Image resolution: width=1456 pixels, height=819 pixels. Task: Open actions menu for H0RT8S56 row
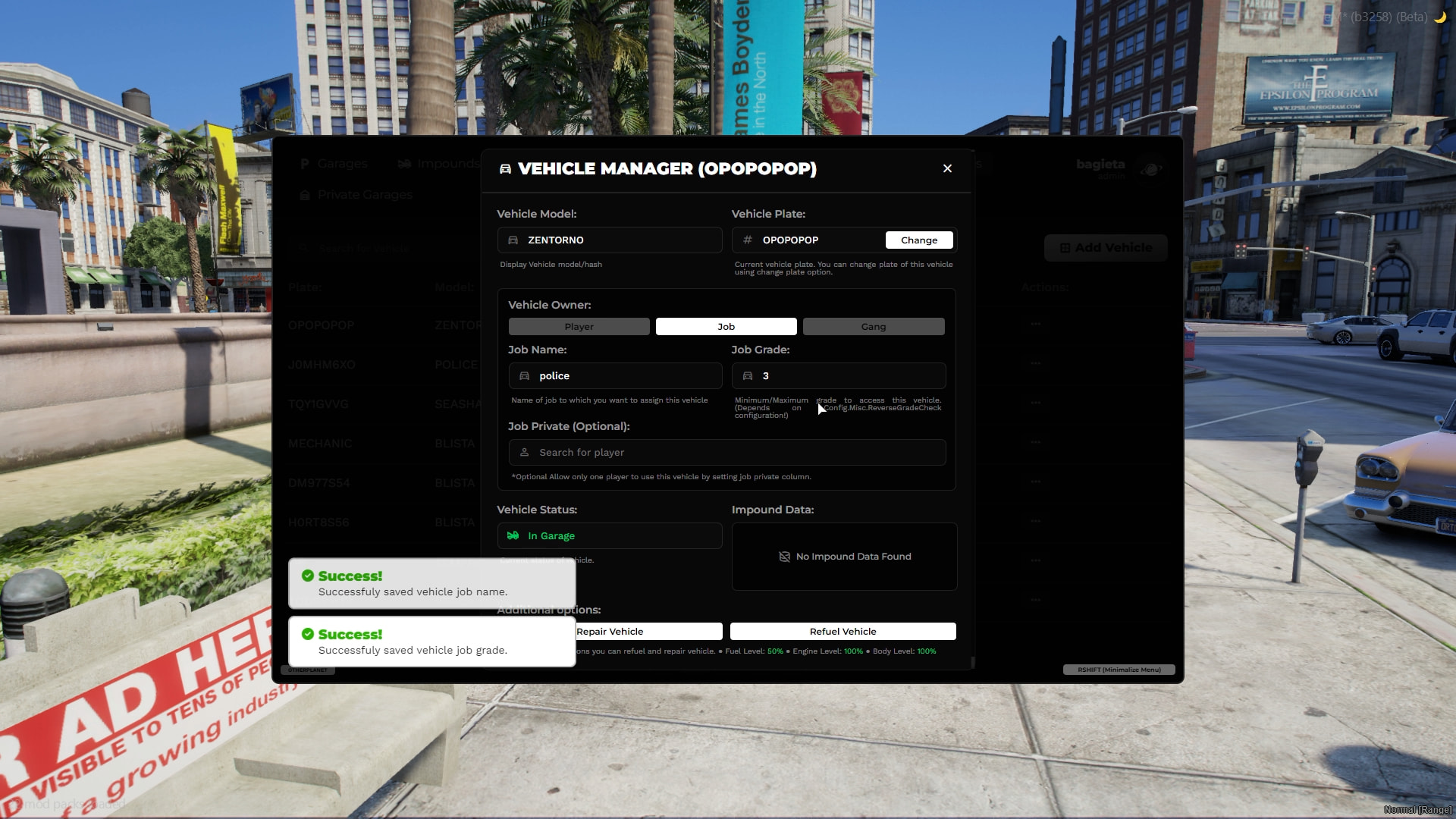[1036, 522]
